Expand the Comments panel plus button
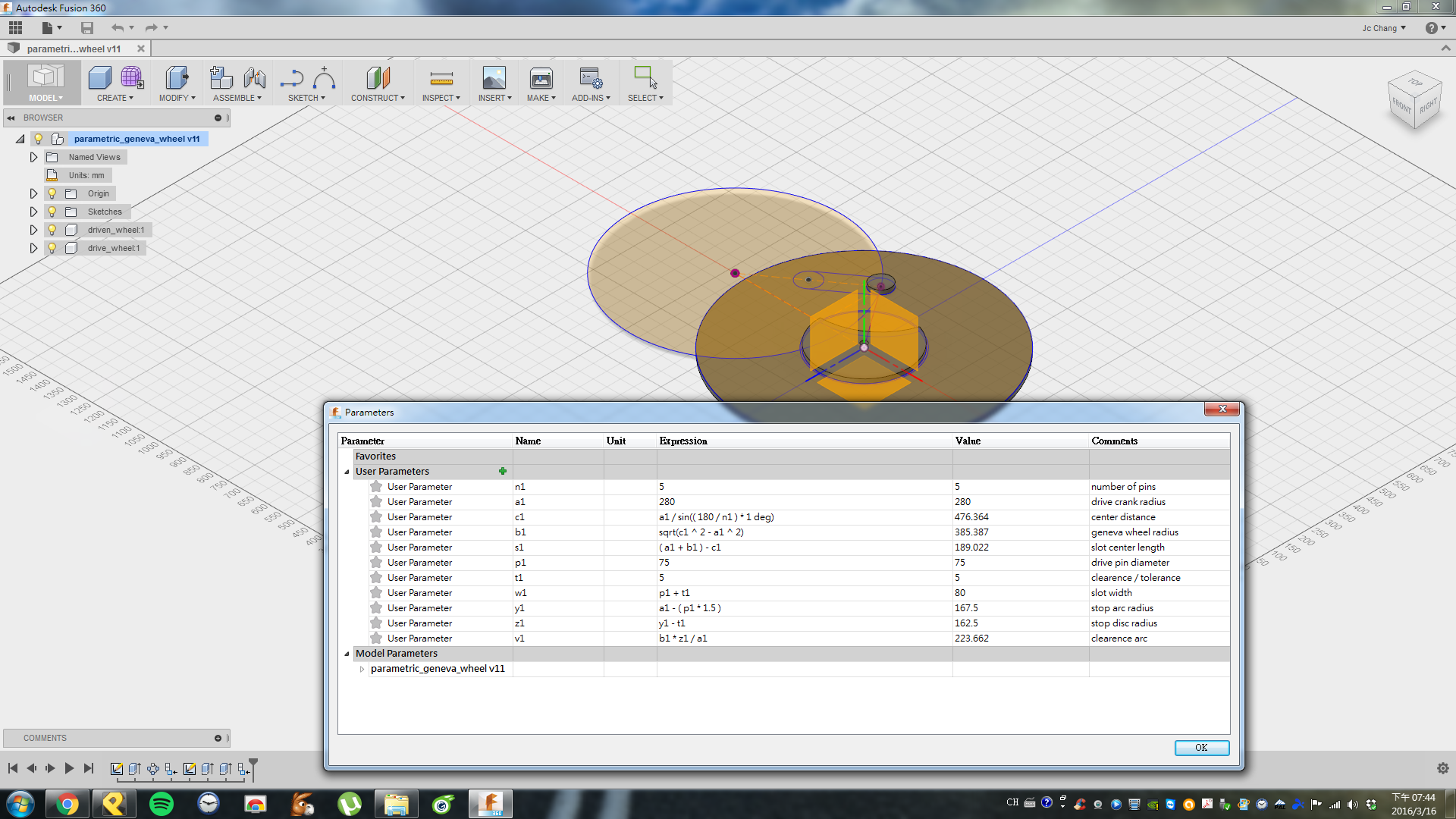The width and height of the screenshot is (1456, 819). [218, 738]
